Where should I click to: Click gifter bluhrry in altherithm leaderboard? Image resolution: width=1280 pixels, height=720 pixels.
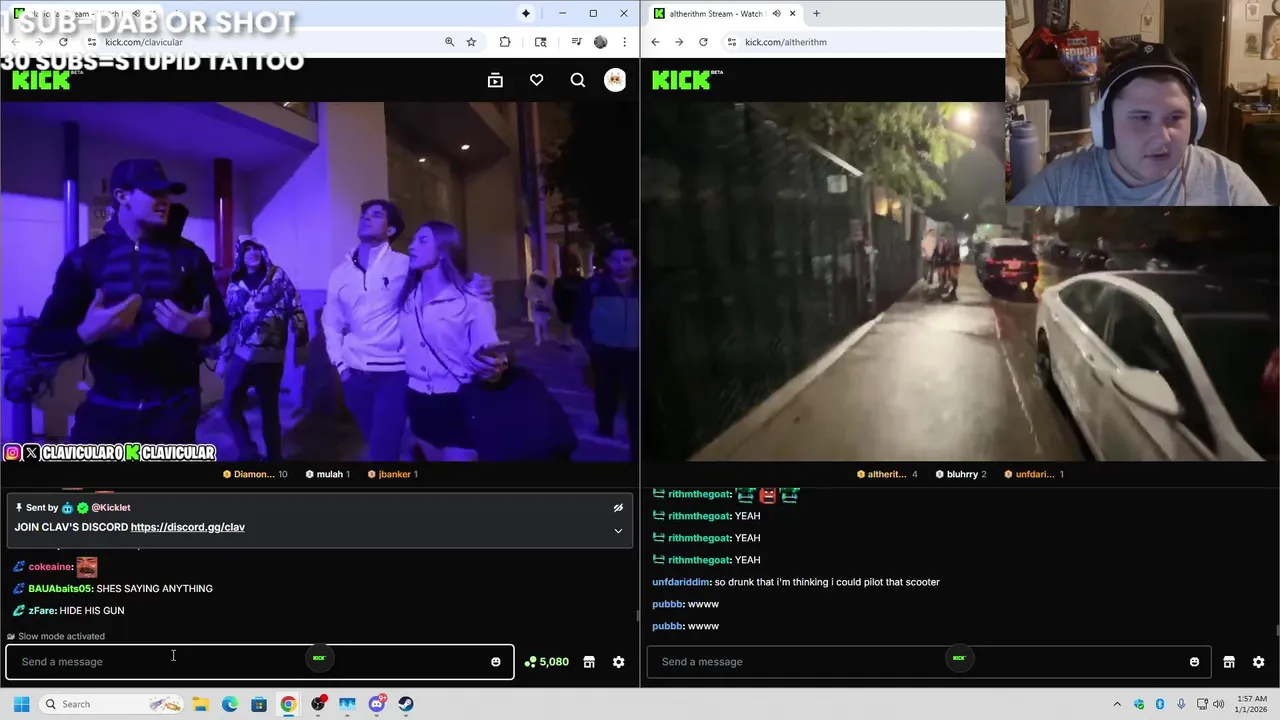[961, 474]
